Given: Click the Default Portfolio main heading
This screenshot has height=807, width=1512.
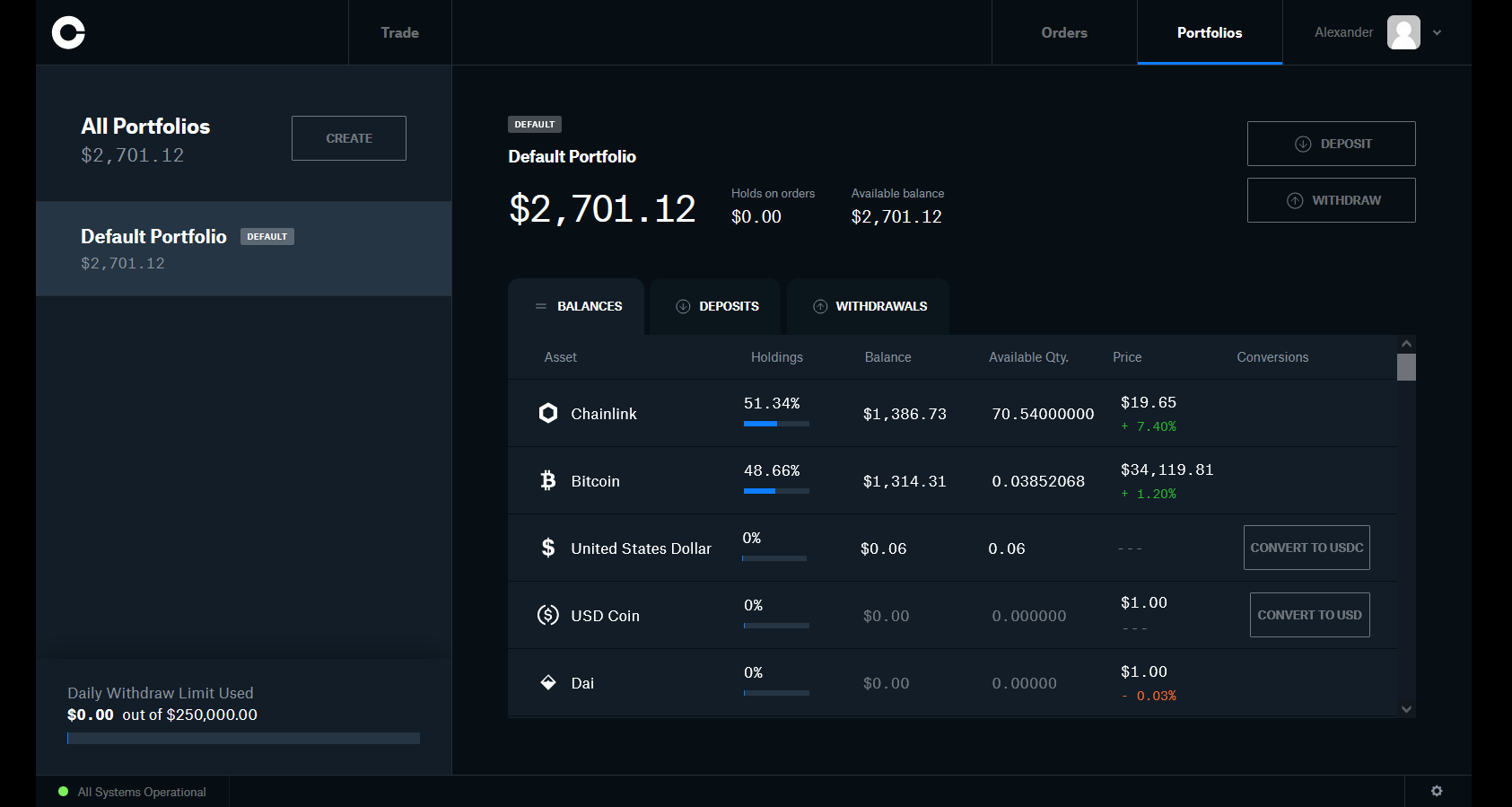Looking at the screenshot, I should [572, 156].
